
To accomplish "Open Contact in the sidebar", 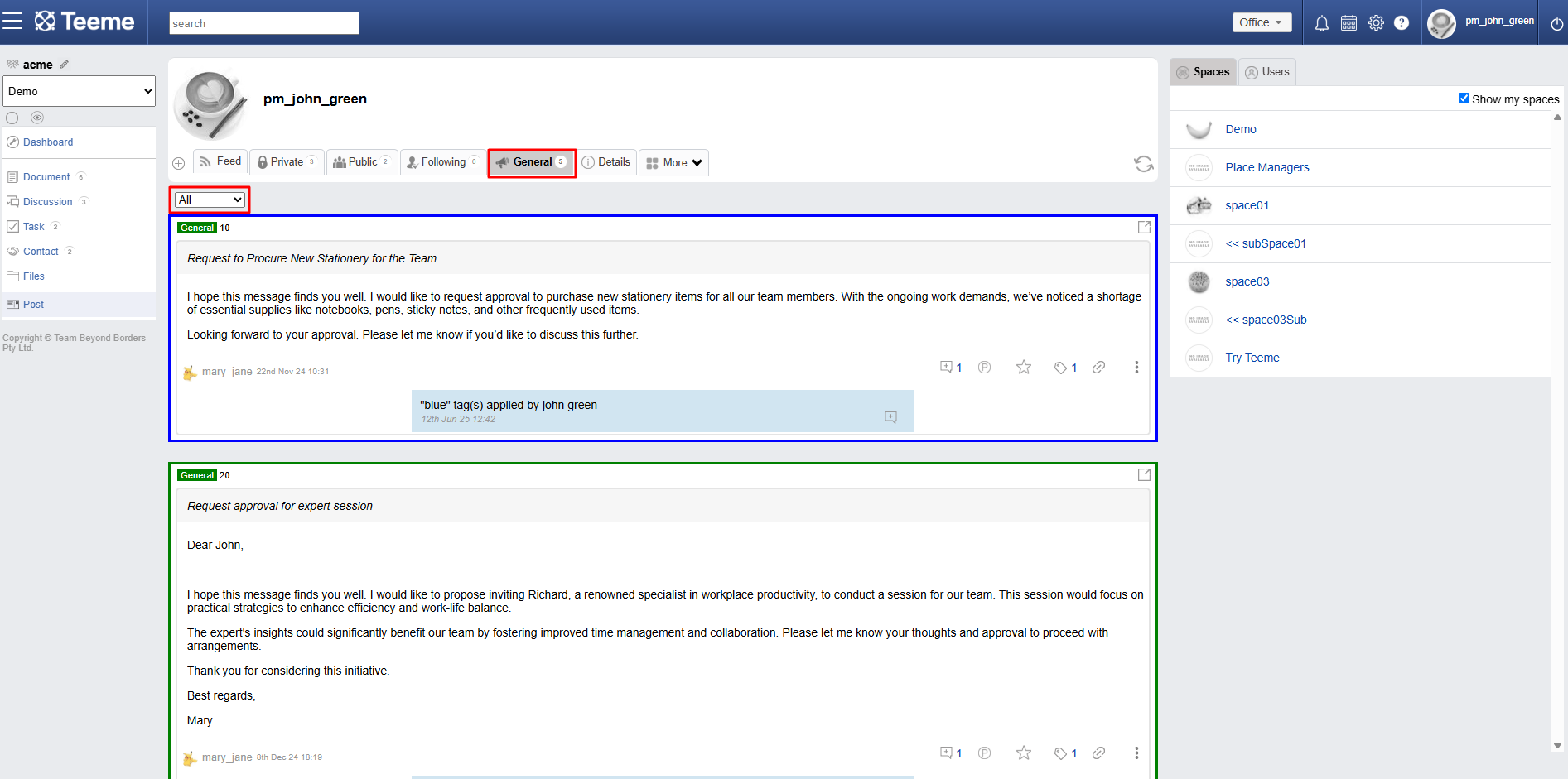I will click(41, 252).
